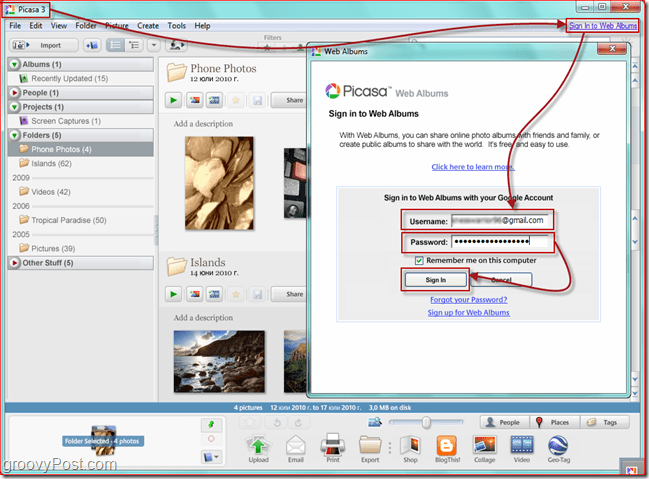649x479 pixels.
Task: Create movie icon for Islands folder
Action: click(x=214, y=294)
